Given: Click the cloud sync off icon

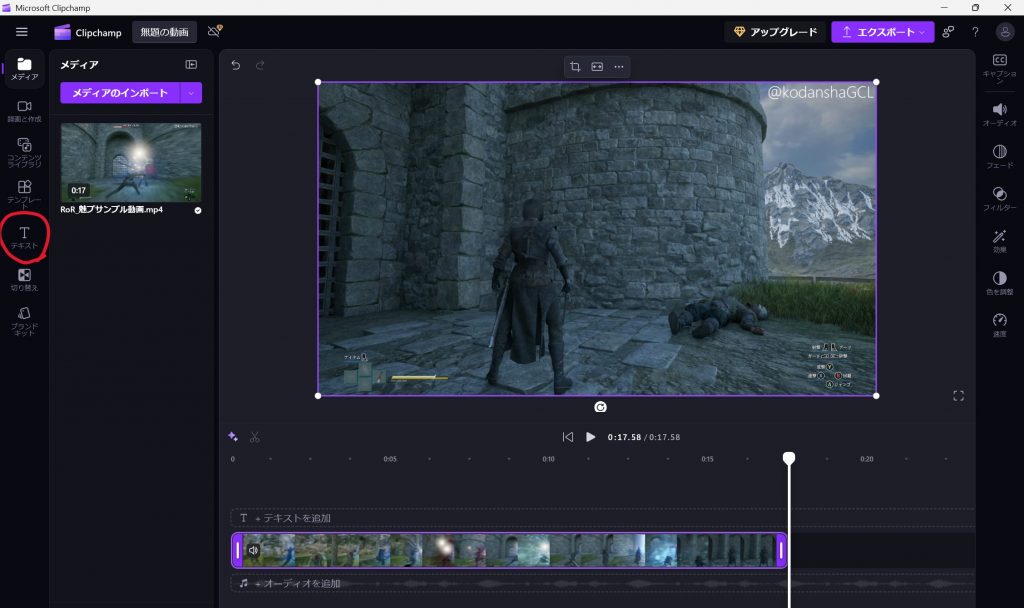Looking at the screenshot, I should 215,31.
